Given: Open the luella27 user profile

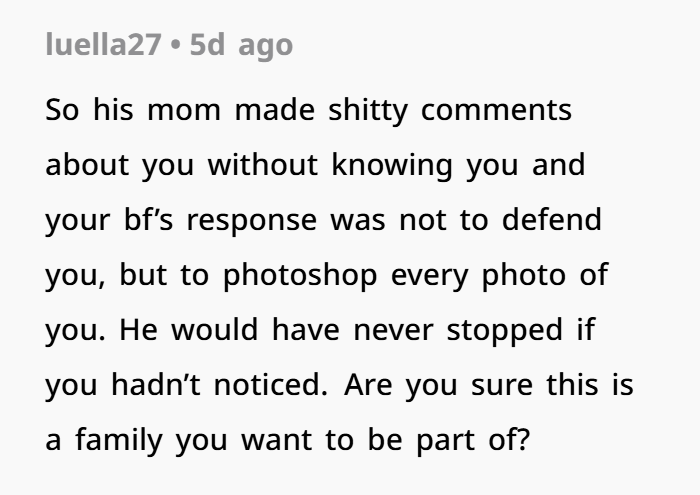Looking at the screenshot, I should coord(103,46).
